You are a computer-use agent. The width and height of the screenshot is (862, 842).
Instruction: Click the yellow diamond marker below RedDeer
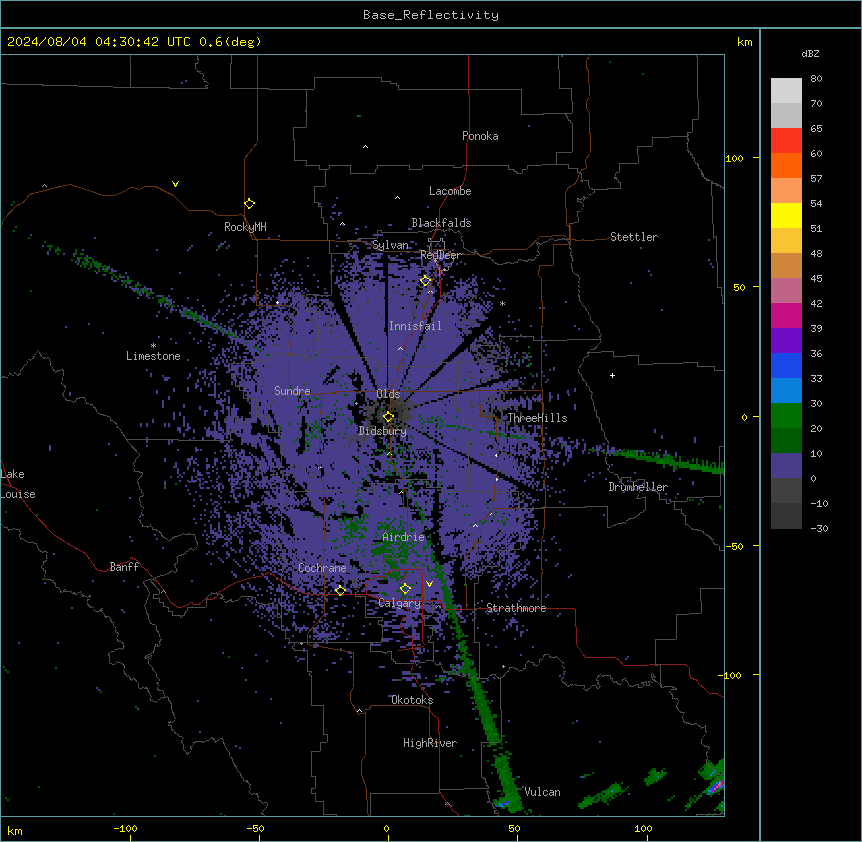426,281
